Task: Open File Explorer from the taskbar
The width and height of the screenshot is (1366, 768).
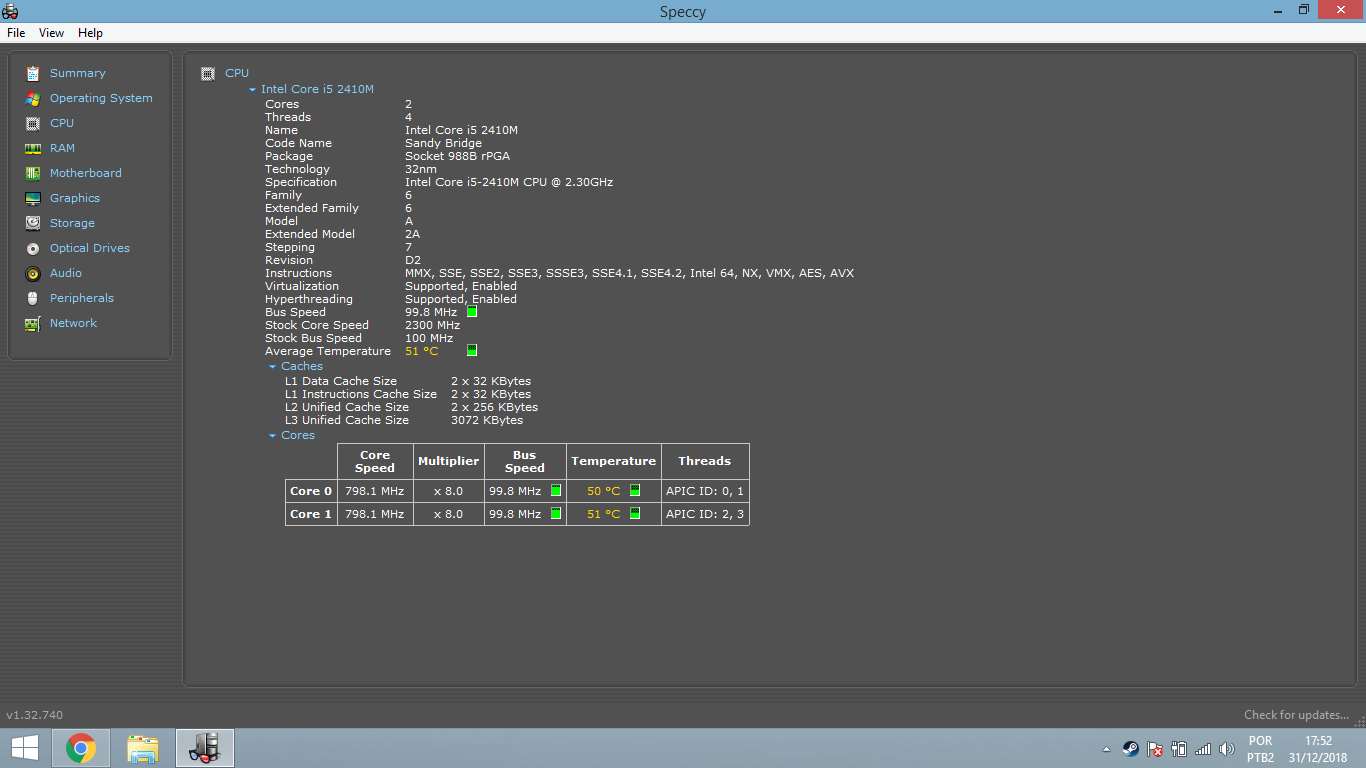Action: point(143,748)
